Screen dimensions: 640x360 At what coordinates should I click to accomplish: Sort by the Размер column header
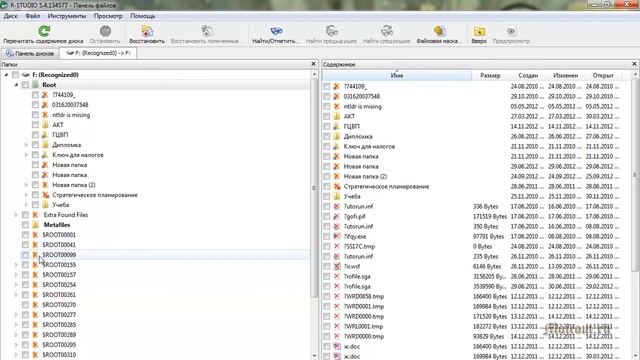click(x=490, y=76)
